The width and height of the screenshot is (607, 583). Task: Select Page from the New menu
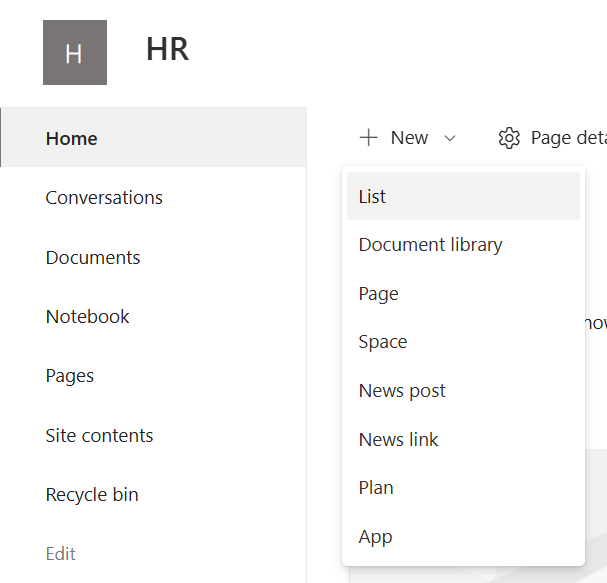378,293
